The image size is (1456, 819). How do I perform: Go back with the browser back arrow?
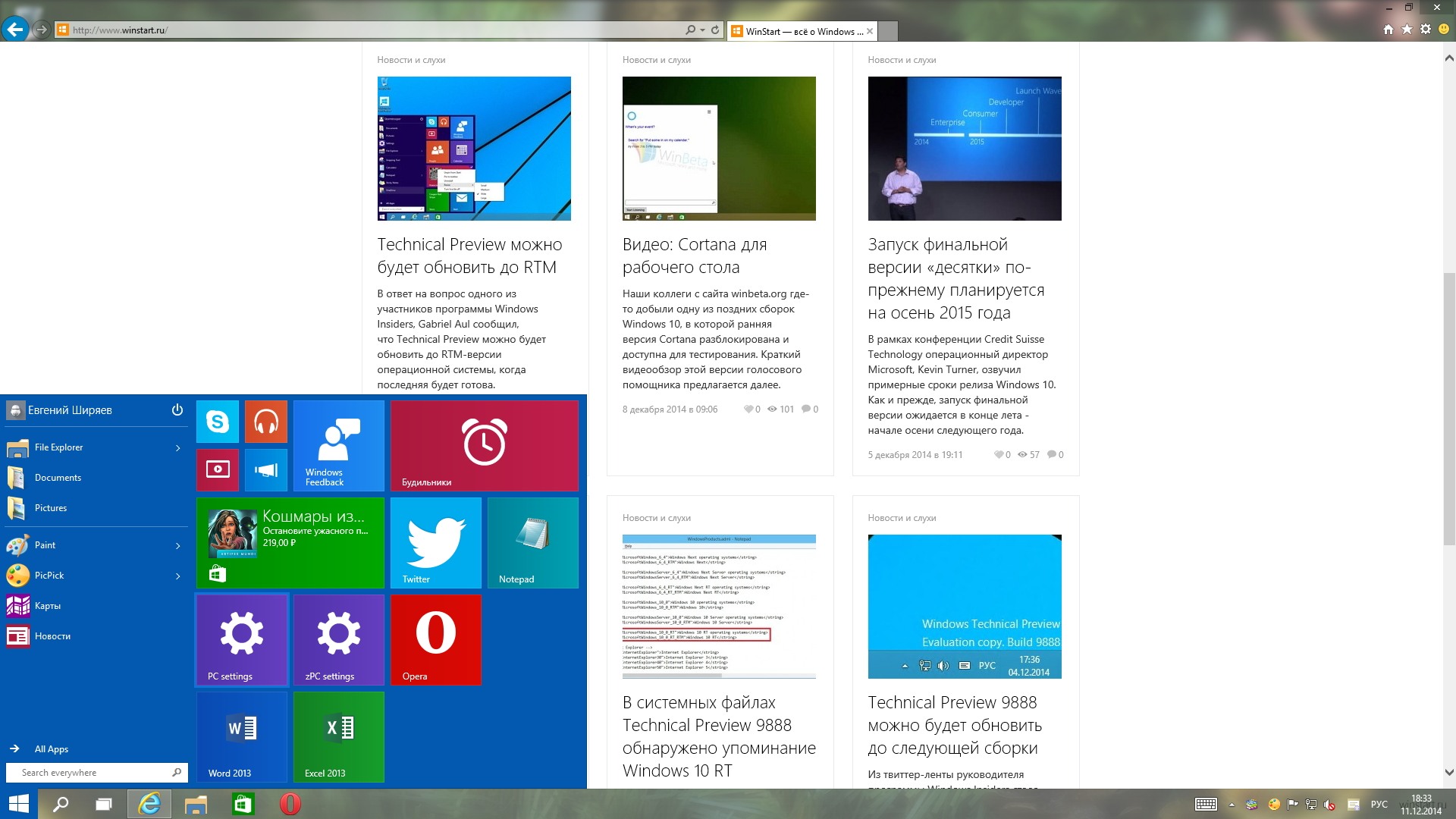click(15, 30)
